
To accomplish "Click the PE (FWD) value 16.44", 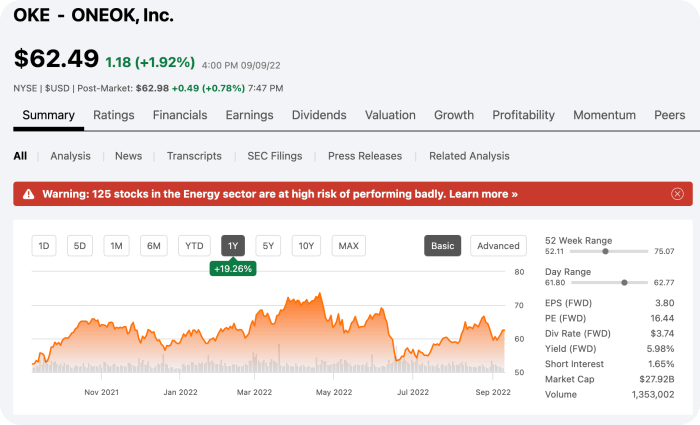I will pyautogui.click(x=662, y=318).
